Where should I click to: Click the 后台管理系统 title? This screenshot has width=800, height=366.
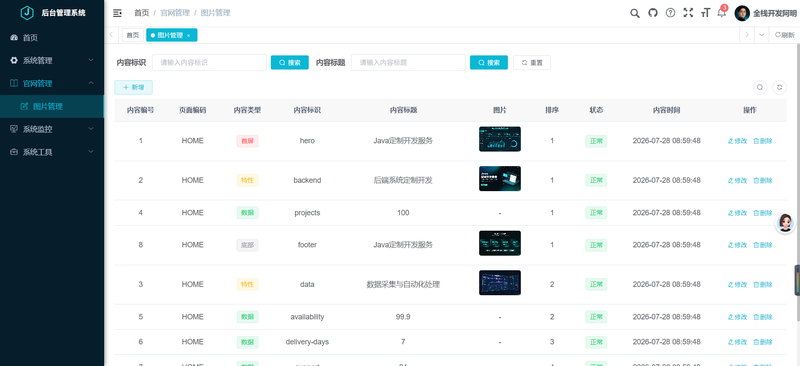[x=63, y=13]
